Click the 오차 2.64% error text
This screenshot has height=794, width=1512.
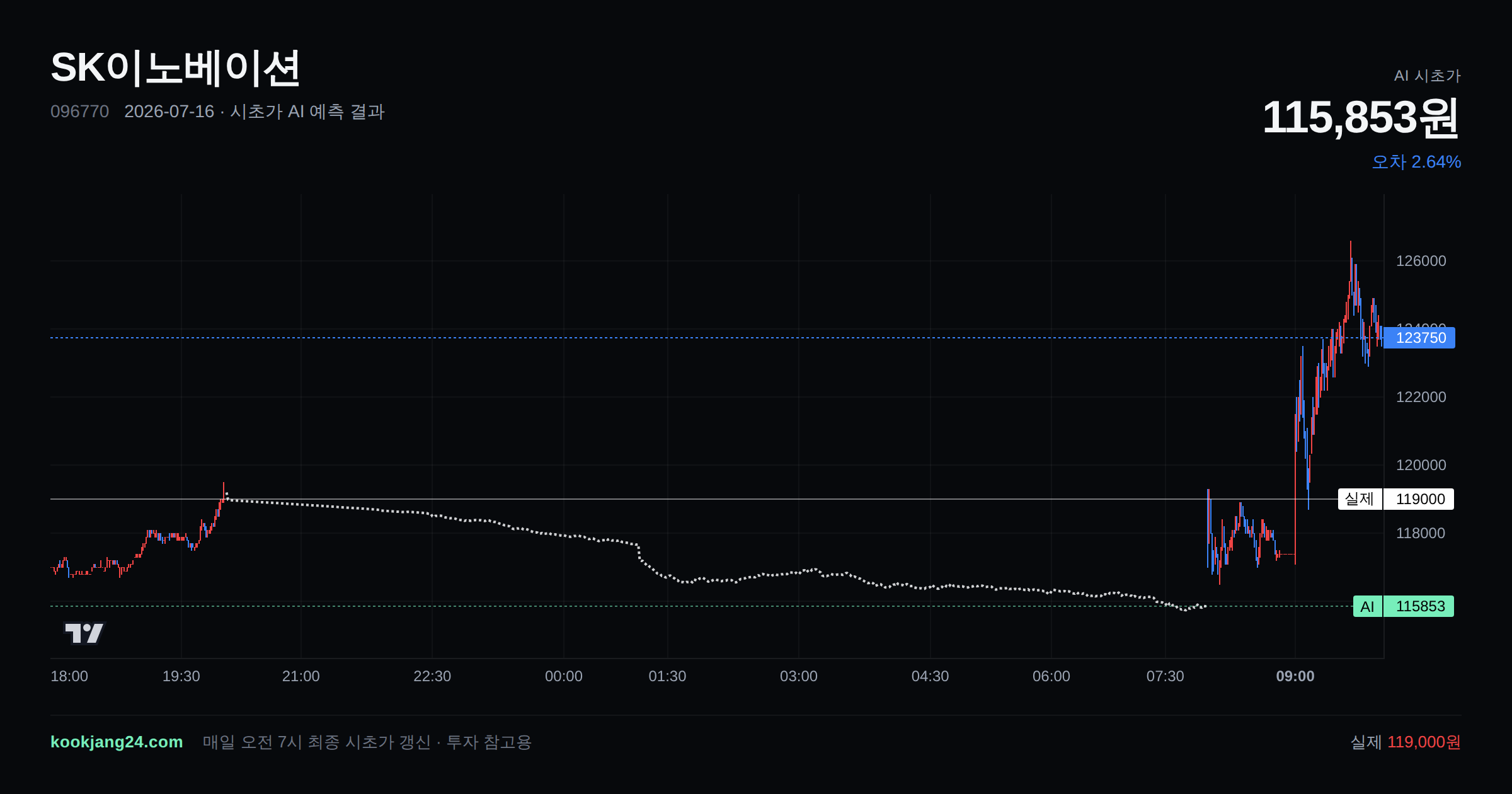(x=1416, y=162)
